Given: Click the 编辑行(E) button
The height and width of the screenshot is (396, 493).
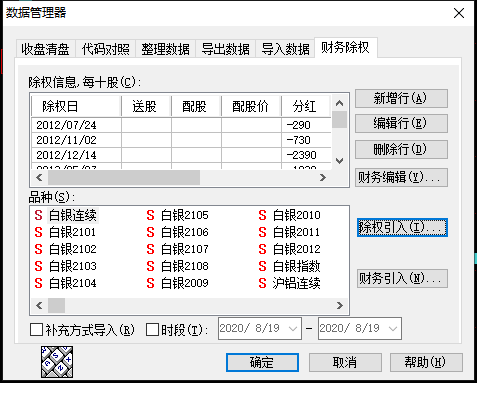Looking at the screenshot, I should pos(401,124).
